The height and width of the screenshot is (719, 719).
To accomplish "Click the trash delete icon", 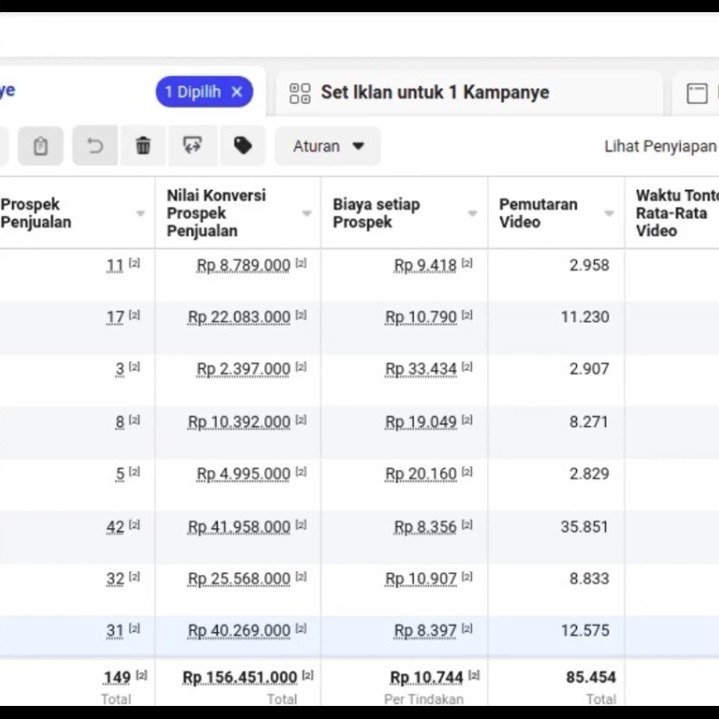I will [143, 146].
